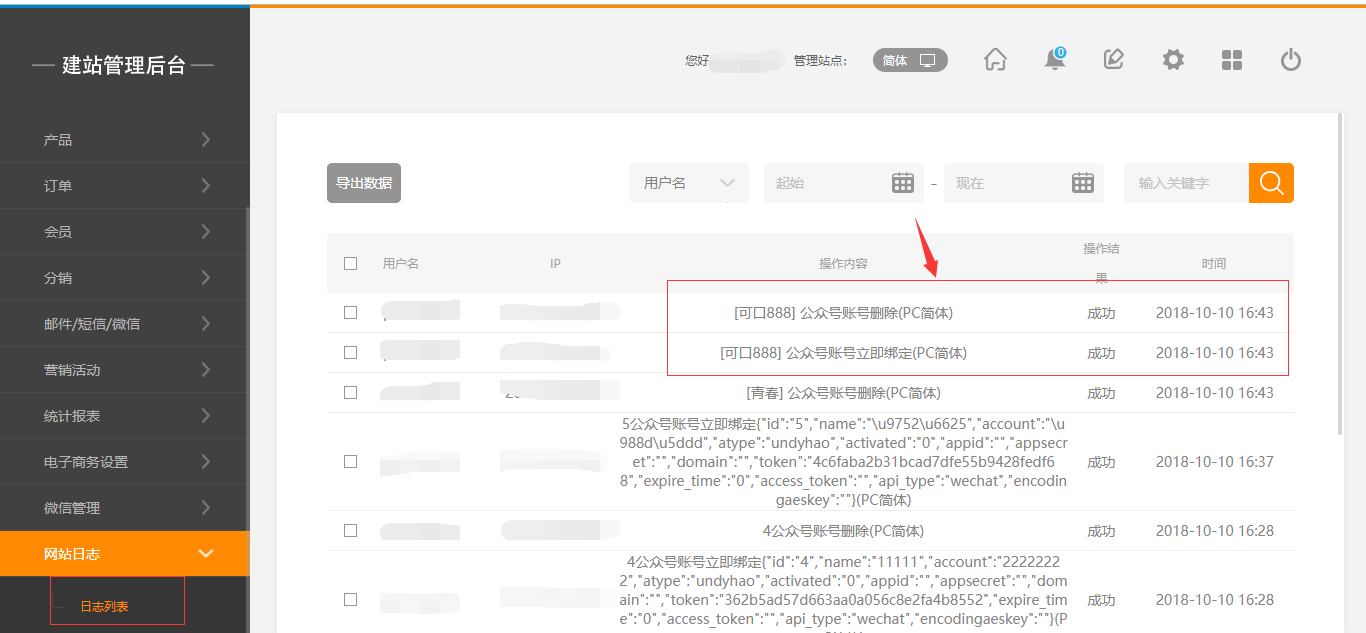This screenshot has width=1366, height=633.
Task: Click the edit pencil icon in header
Action: click(x=1113, y=60)
